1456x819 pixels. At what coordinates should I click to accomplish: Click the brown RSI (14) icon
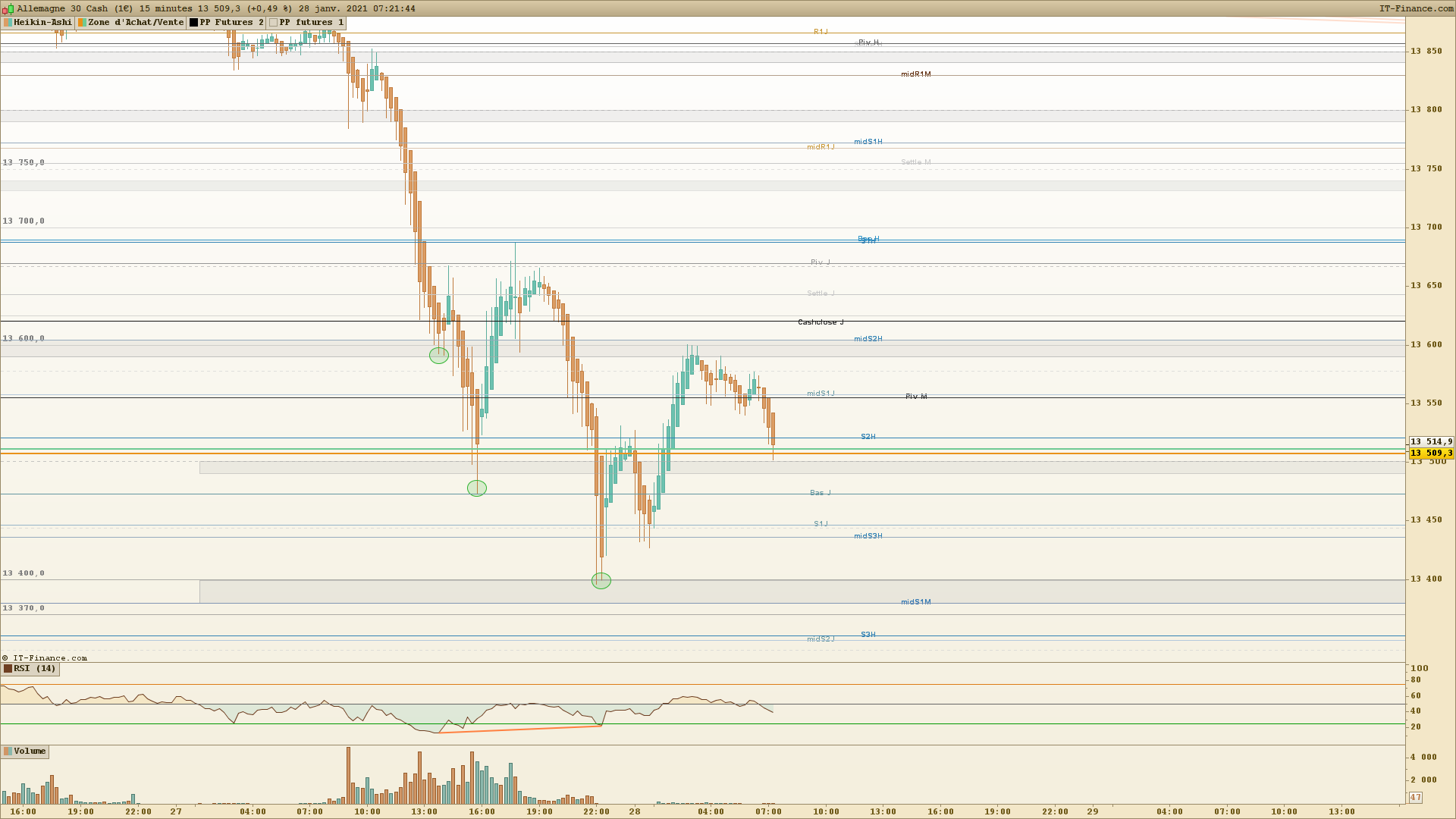click(8, 669)
